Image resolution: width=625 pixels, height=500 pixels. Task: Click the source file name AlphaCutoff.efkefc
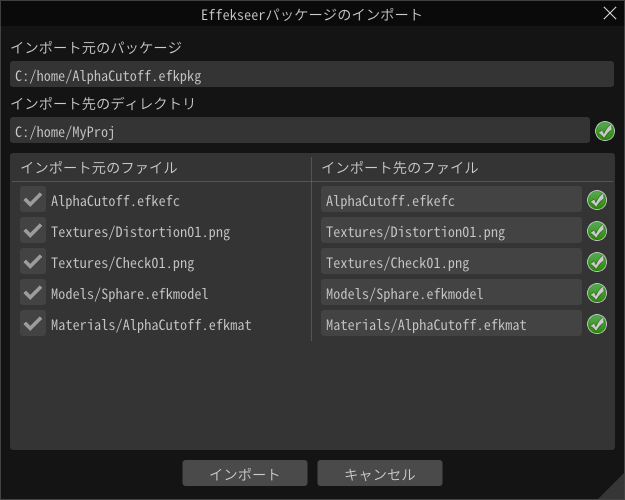[115, 201]
